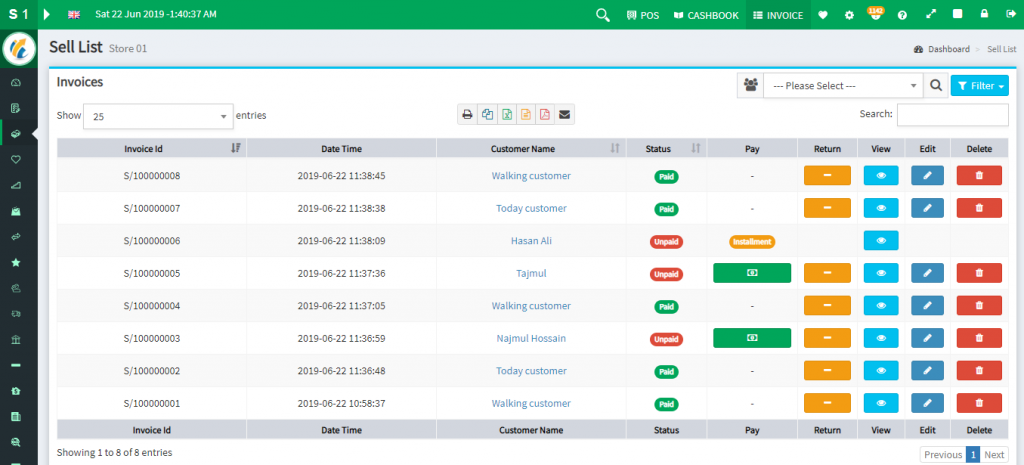
Task: Open the POS menu item
Action: (642, 15)
